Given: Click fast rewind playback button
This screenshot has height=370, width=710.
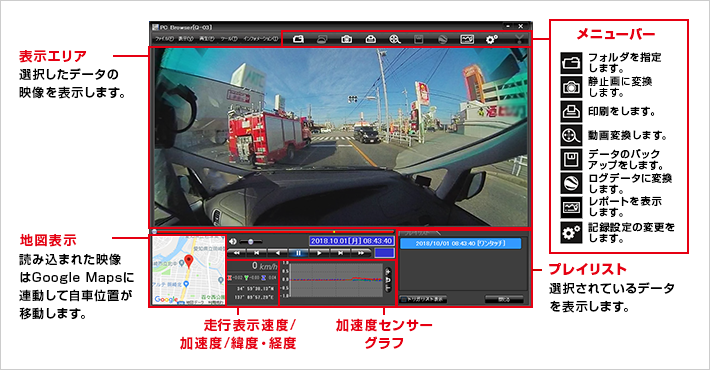Looking at the screenshot, I should [236, 253].
